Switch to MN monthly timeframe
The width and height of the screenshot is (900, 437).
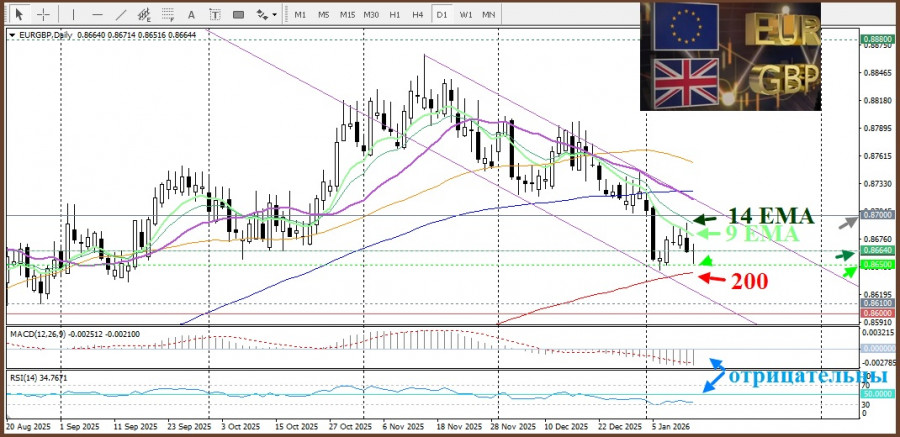point(488,15)
